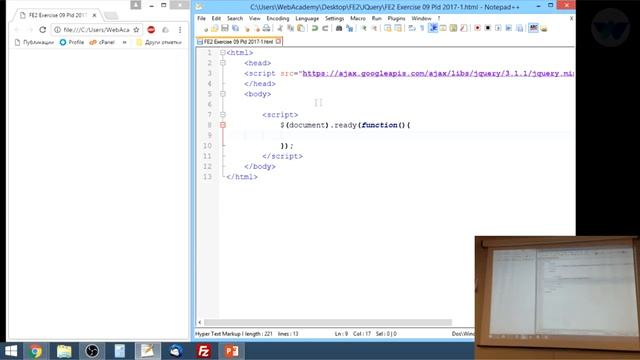
Task: Click the Save All toolbar icon
Action: click(236, 28)
